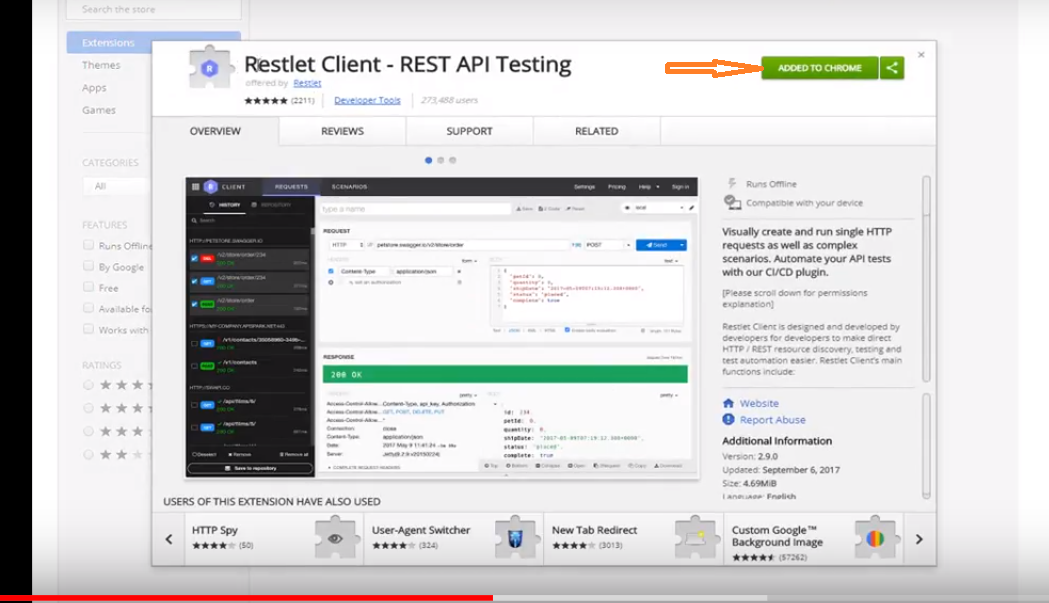Open the Categories All dropdown
1049x603 pixels.
pyautogui.click(x=117, y=186)
